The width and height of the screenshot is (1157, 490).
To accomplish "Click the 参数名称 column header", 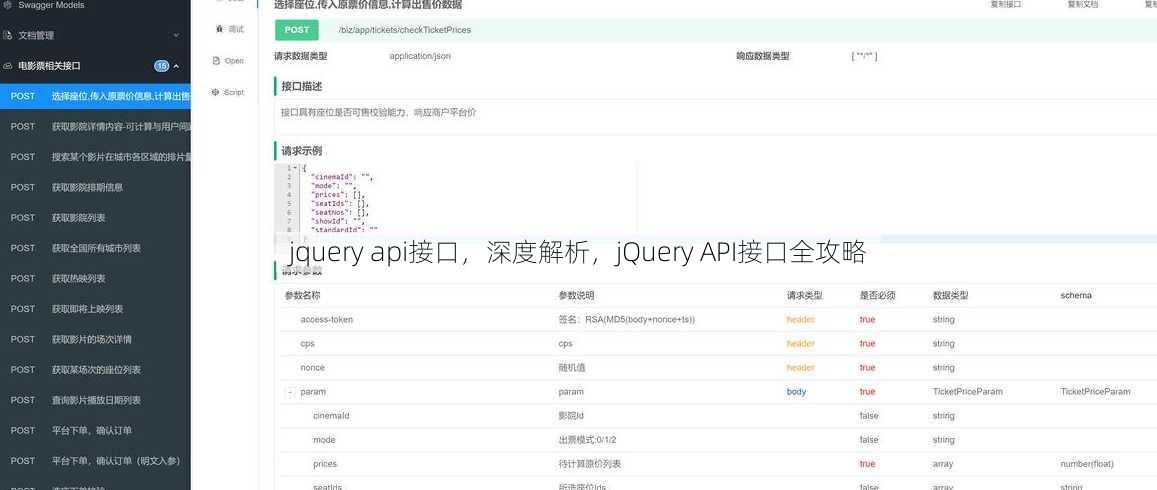I will pyautogui.click(x=303, y=295).
